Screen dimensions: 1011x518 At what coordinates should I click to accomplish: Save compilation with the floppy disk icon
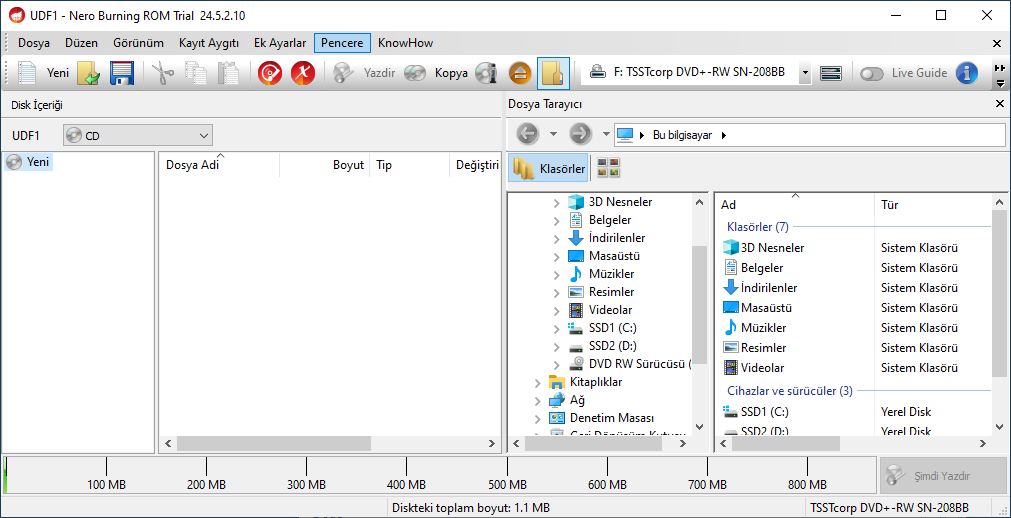coord(121,73)
